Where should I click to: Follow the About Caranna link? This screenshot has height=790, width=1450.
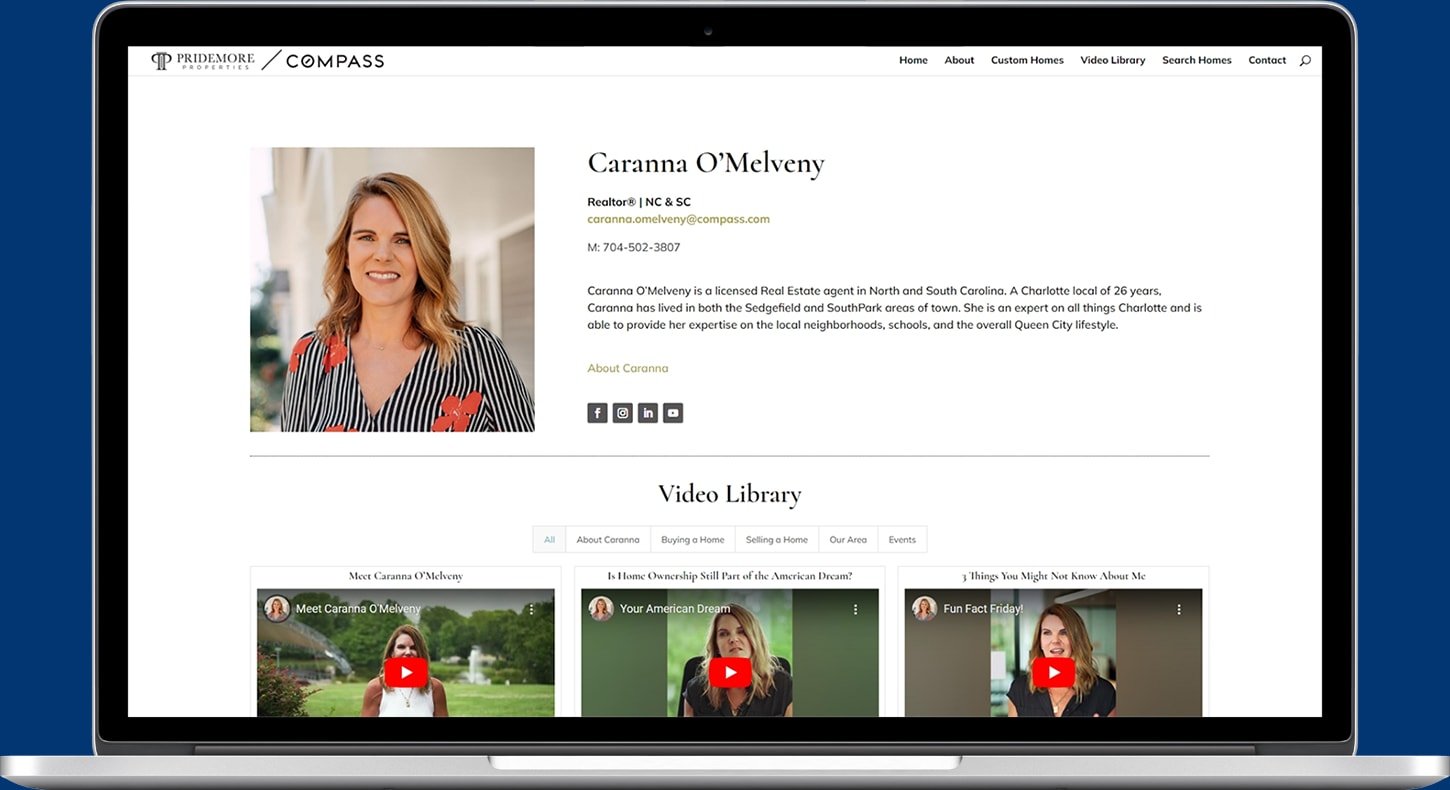(x=627, y=368)
